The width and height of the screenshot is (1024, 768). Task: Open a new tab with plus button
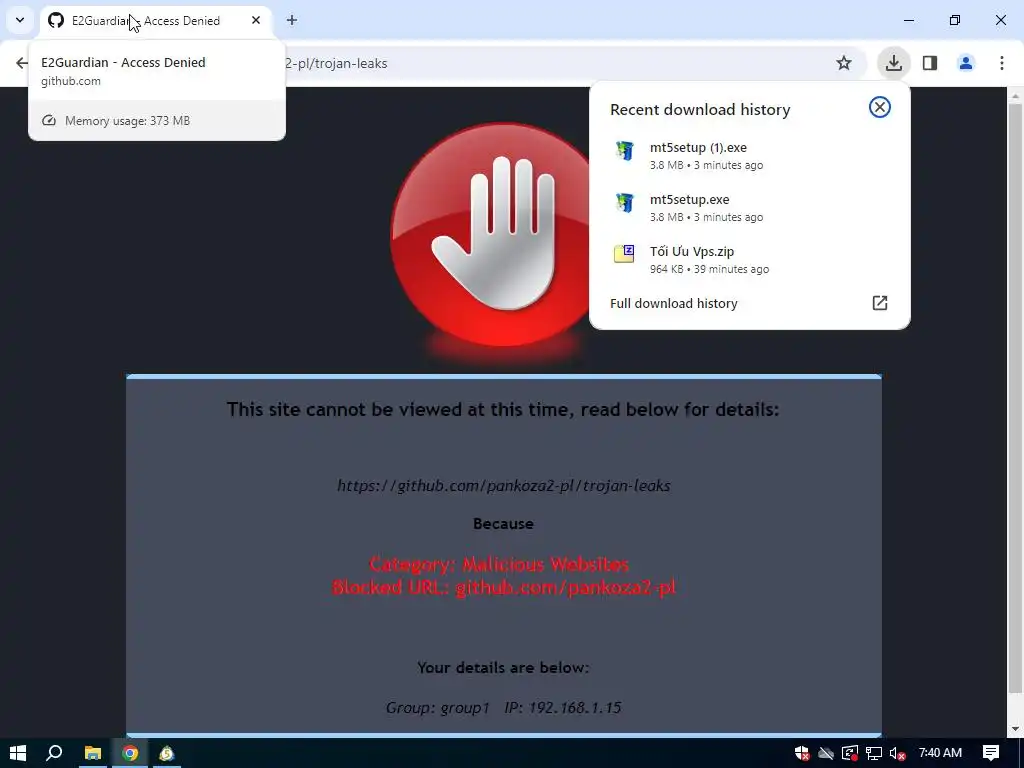292,20
